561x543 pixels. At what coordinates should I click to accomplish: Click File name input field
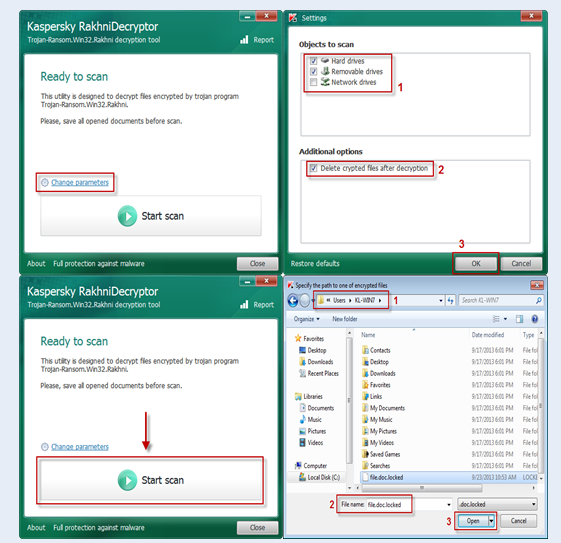(407, 504)
